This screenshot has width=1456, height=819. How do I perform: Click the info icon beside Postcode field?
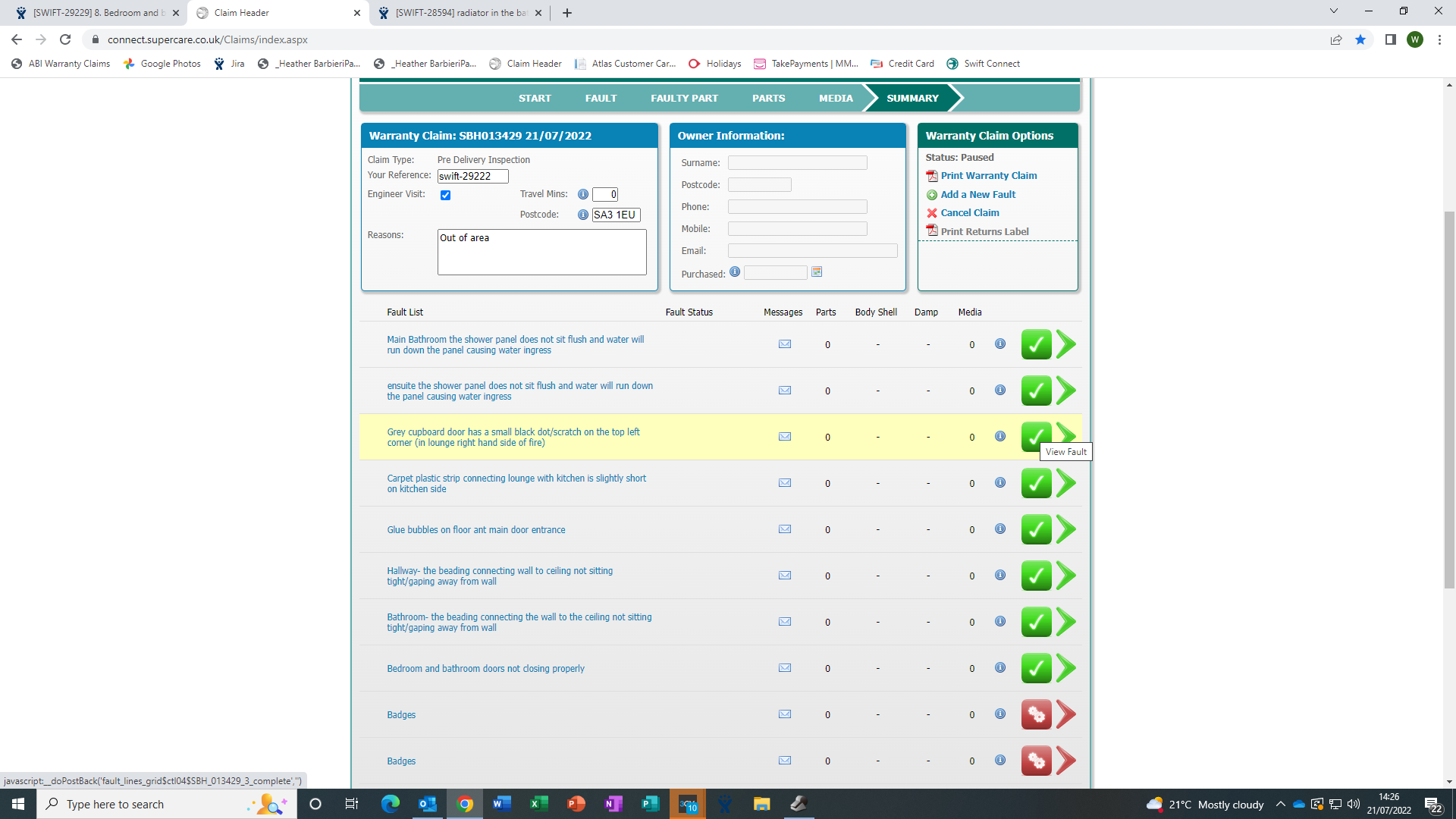(x=583, y=215)
